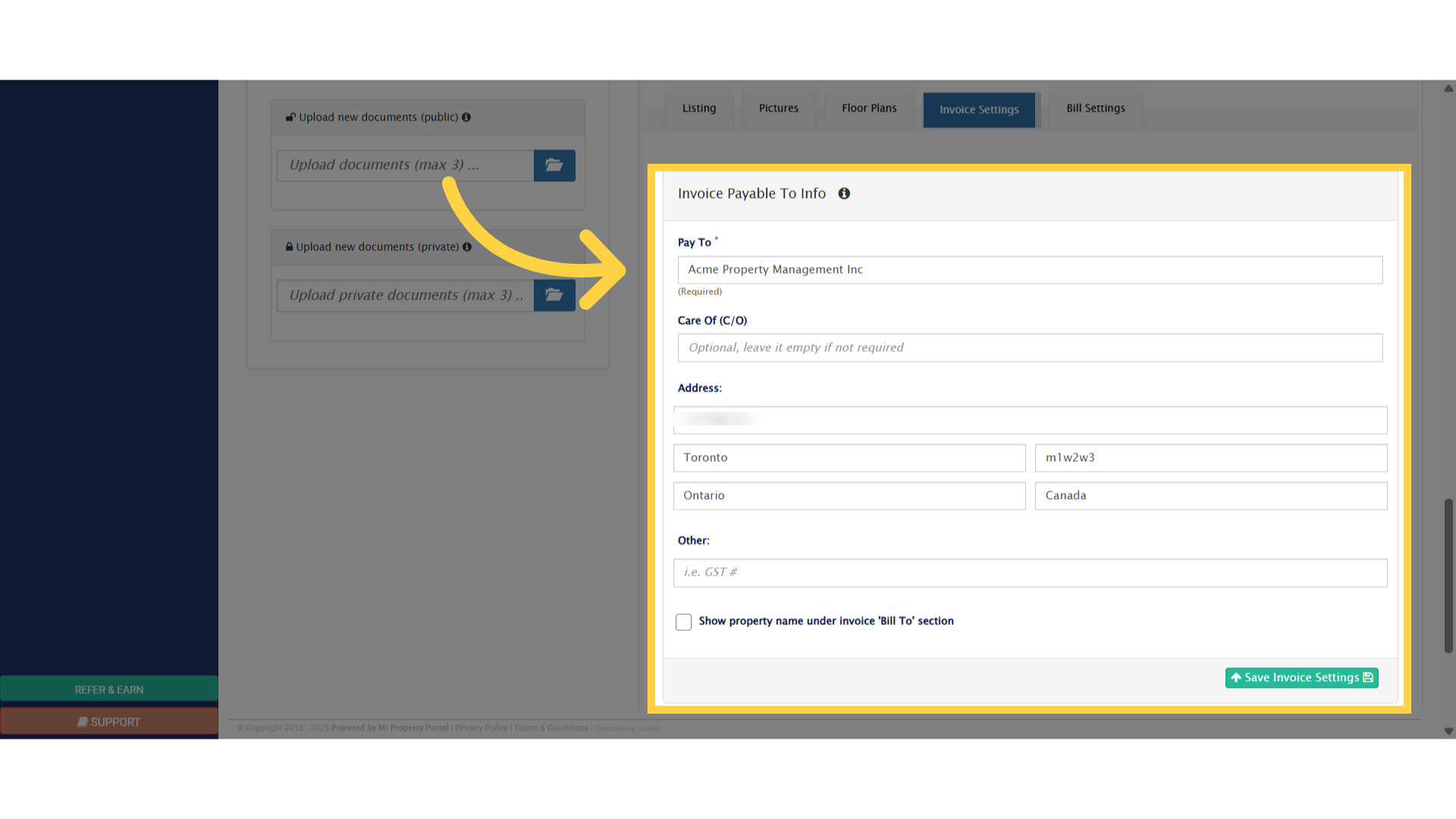The image size is (1456, 819).
Task: Open the Floor Plans tab
Action: [869, 108]
